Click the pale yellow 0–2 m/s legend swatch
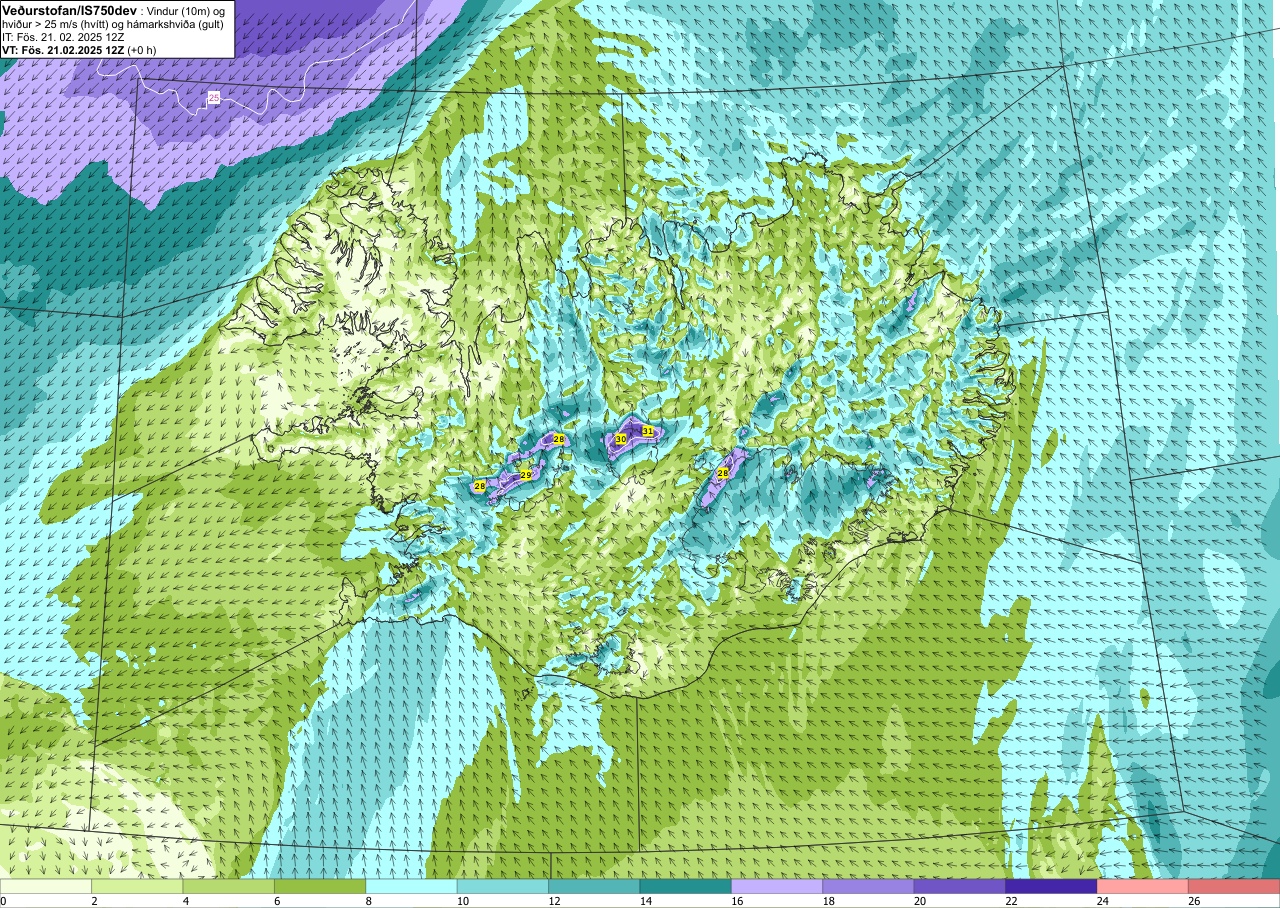 point(46,886)
